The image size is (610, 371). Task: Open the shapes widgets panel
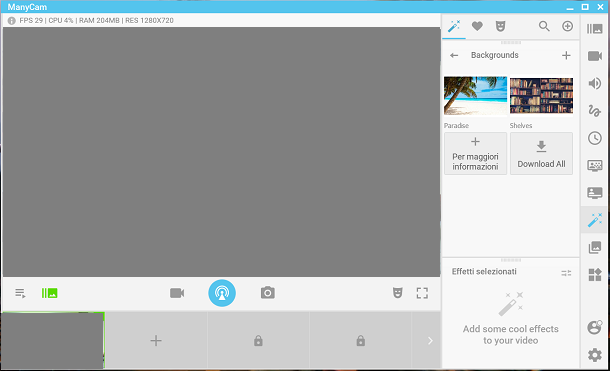pos(594,275)
